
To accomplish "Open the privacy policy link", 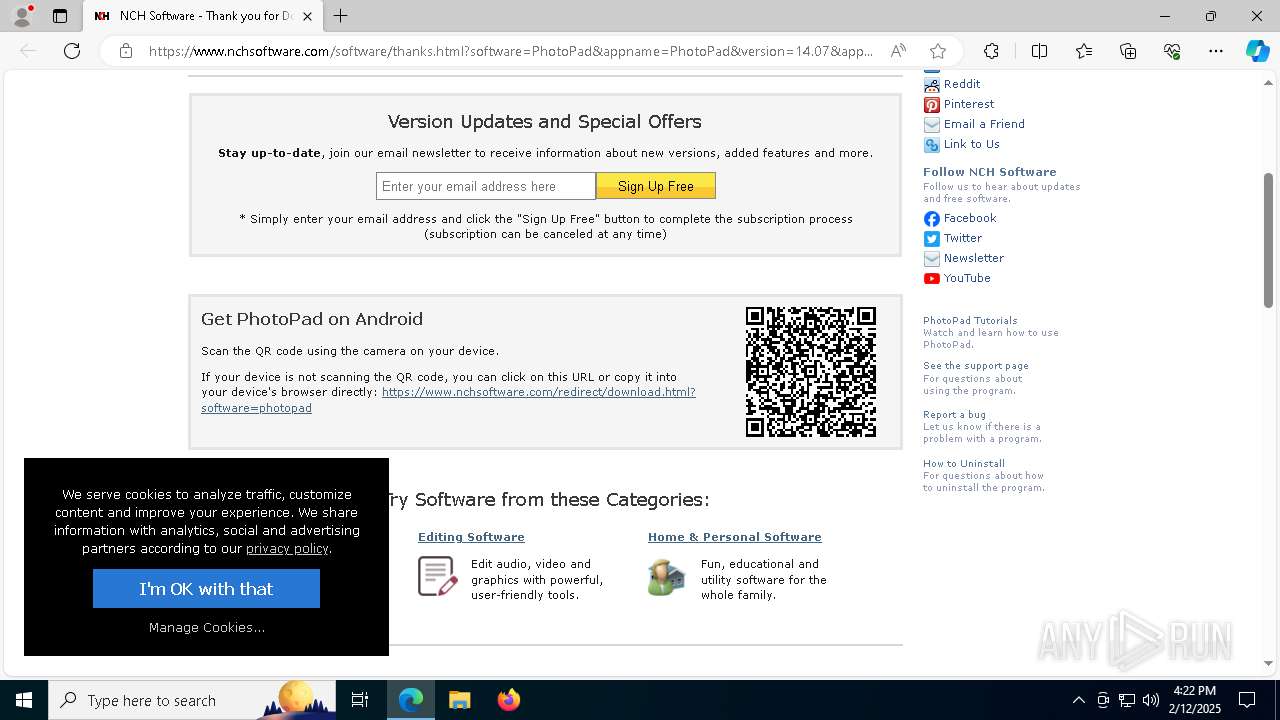I will (287, 548).
